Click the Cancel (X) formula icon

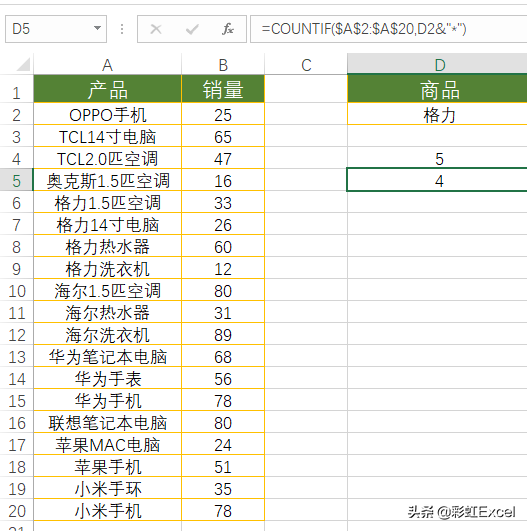[x=156, y=29]
